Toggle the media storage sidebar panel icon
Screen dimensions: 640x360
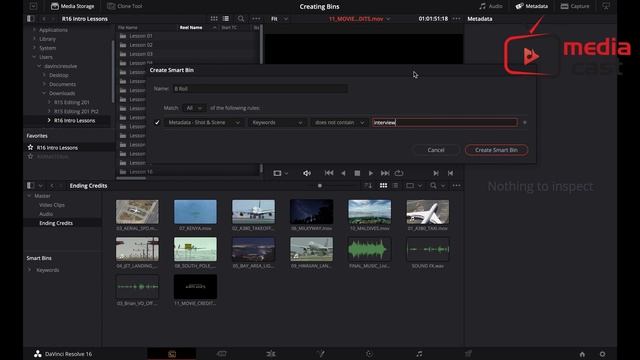pos(31,19)
